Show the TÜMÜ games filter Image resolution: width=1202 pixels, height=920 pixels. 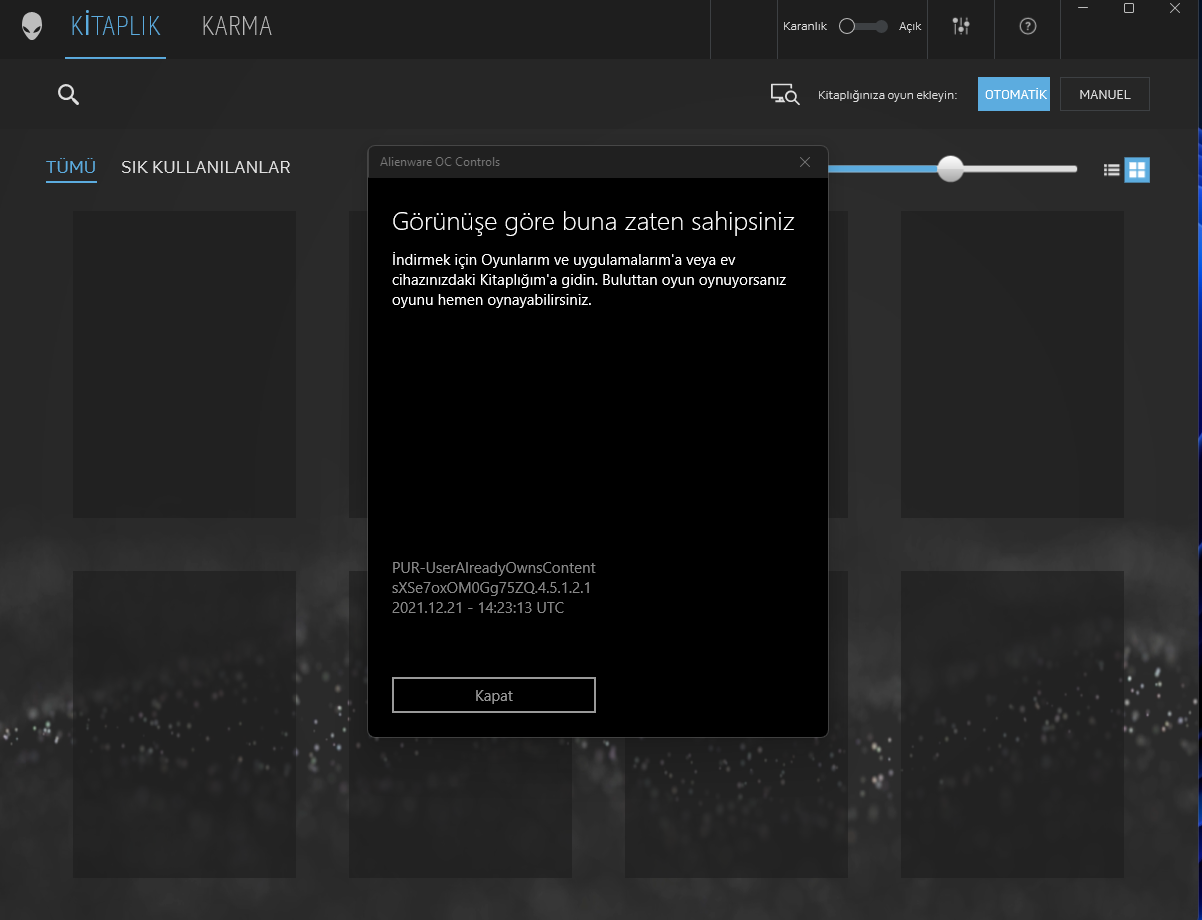pos(71,167)
